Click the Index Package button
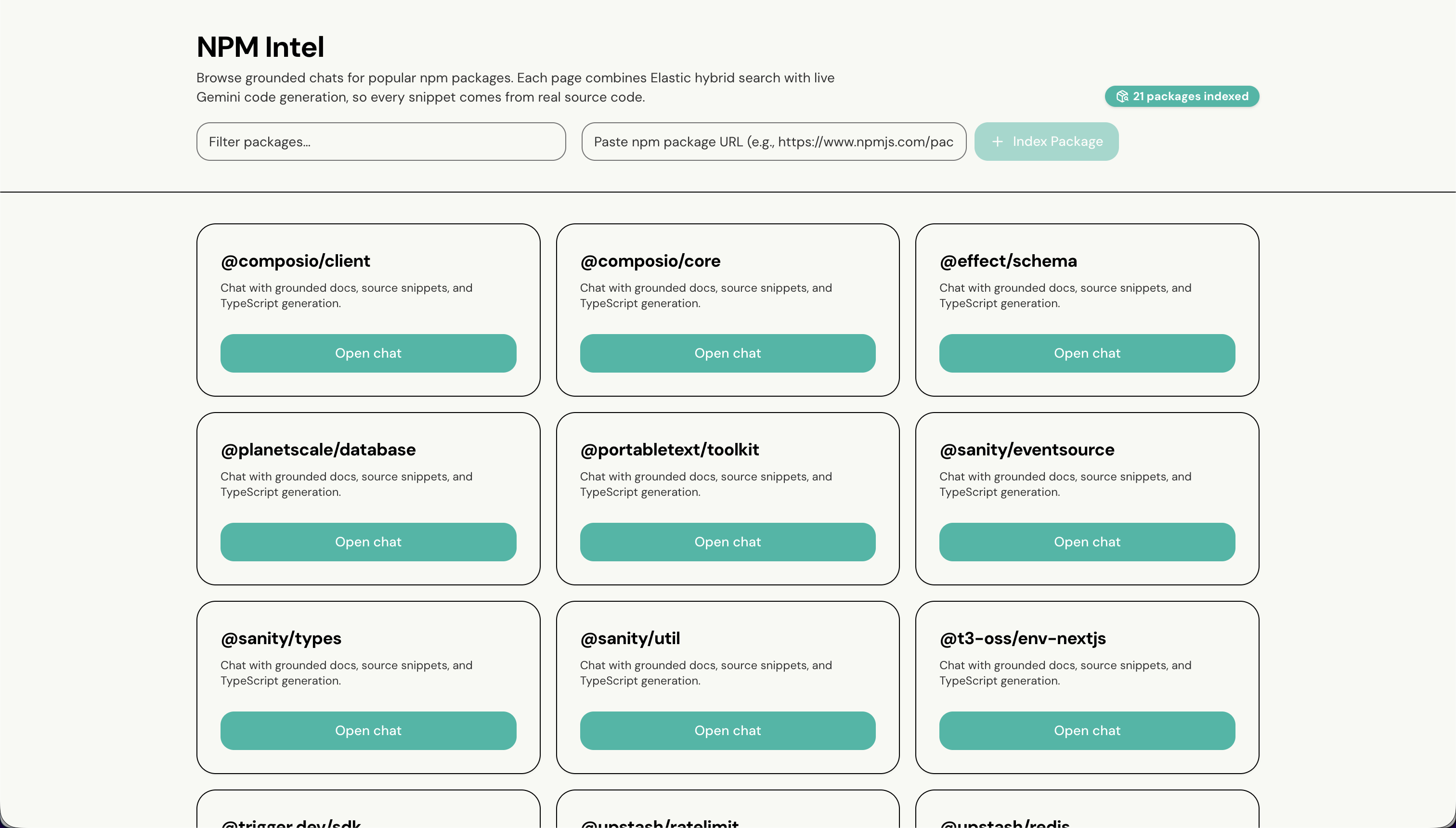 (x=1046, y=142)
